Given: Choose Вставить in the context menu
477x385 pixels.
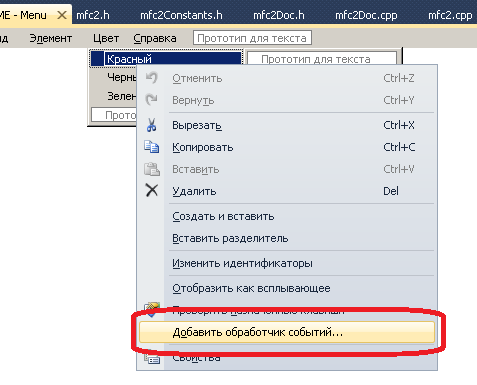Looking at the screenshot, I should 287,169.
